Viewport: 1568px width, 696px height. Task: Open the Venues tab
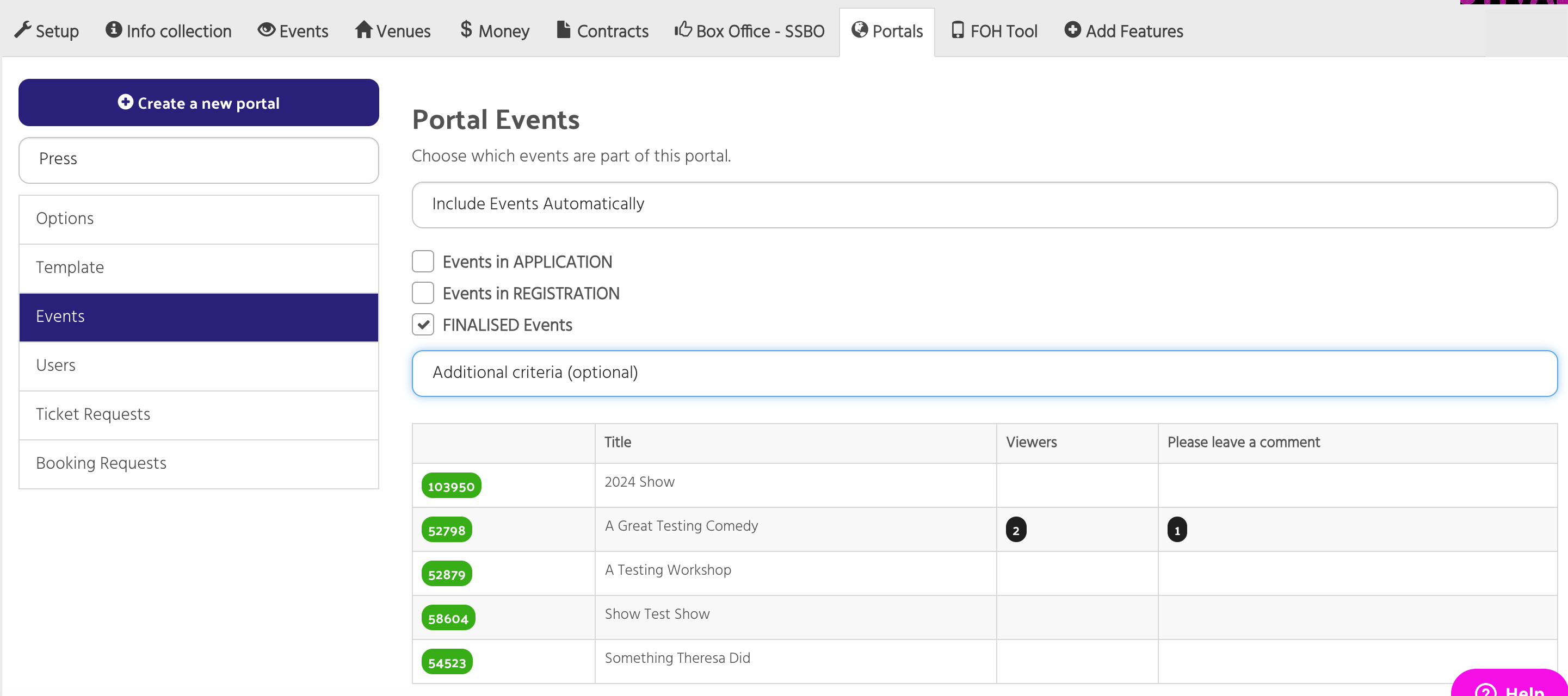393,30
